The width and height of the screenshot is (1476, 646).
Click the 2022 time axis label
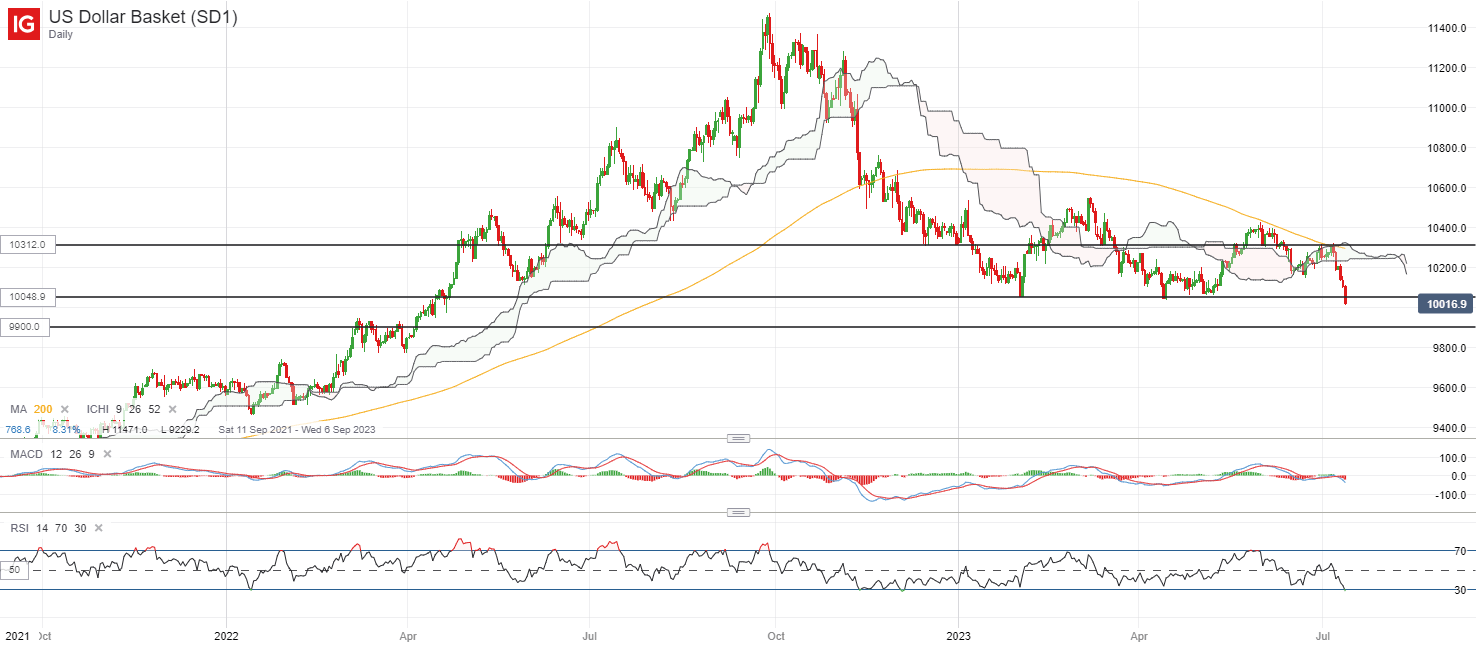[227, 635]
